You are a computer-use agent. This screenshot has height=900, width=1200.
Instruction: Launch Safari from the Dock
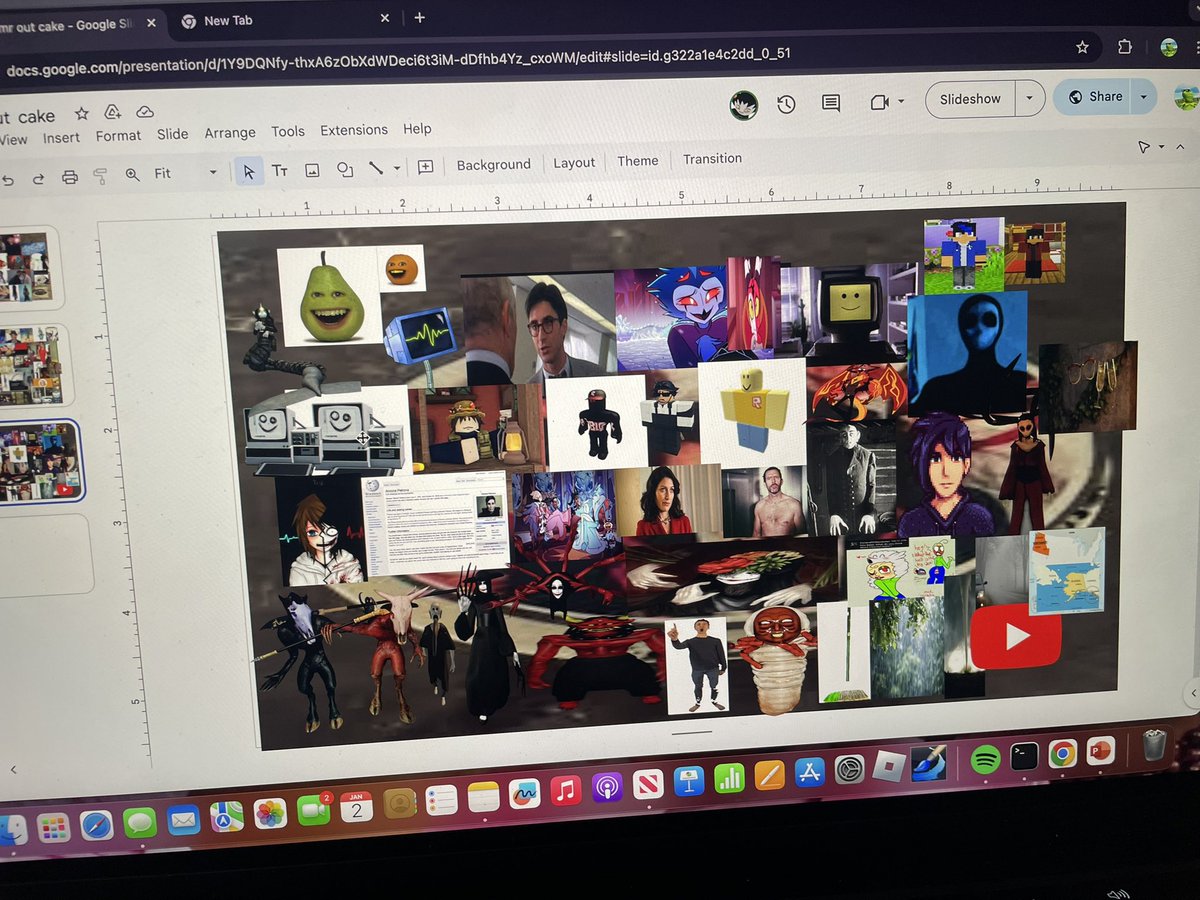[x=97, y=824]
